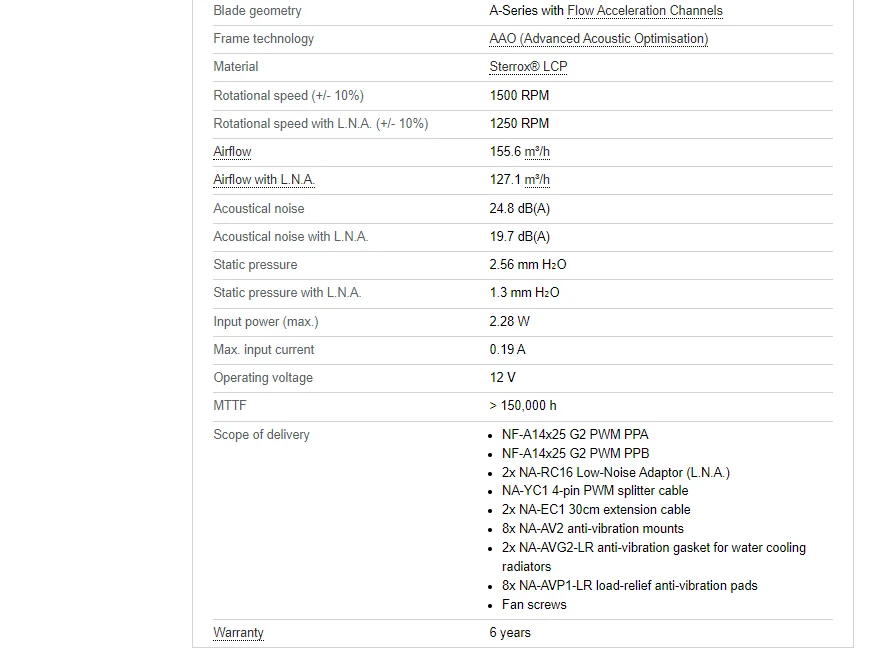This screenshot has height=648, width=887.
Task: Click the 8x NA-AV2 anti-vibration mounts item
Action: click(x=592, y=529)
